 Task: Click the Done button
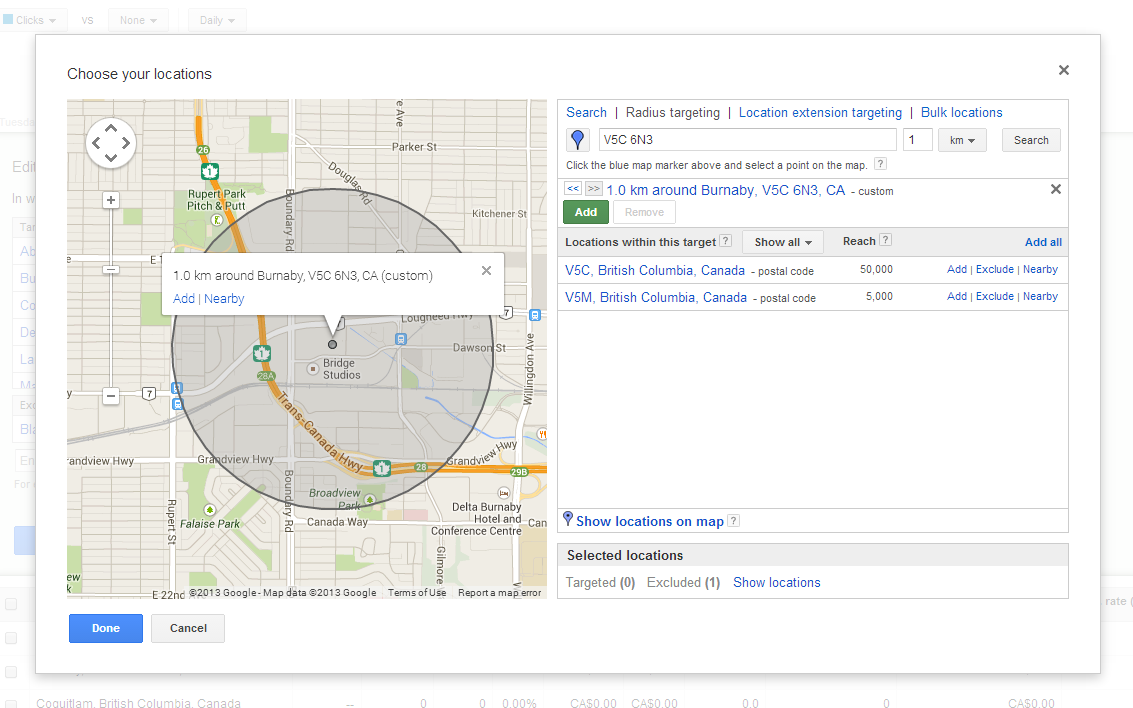[106, 628]
